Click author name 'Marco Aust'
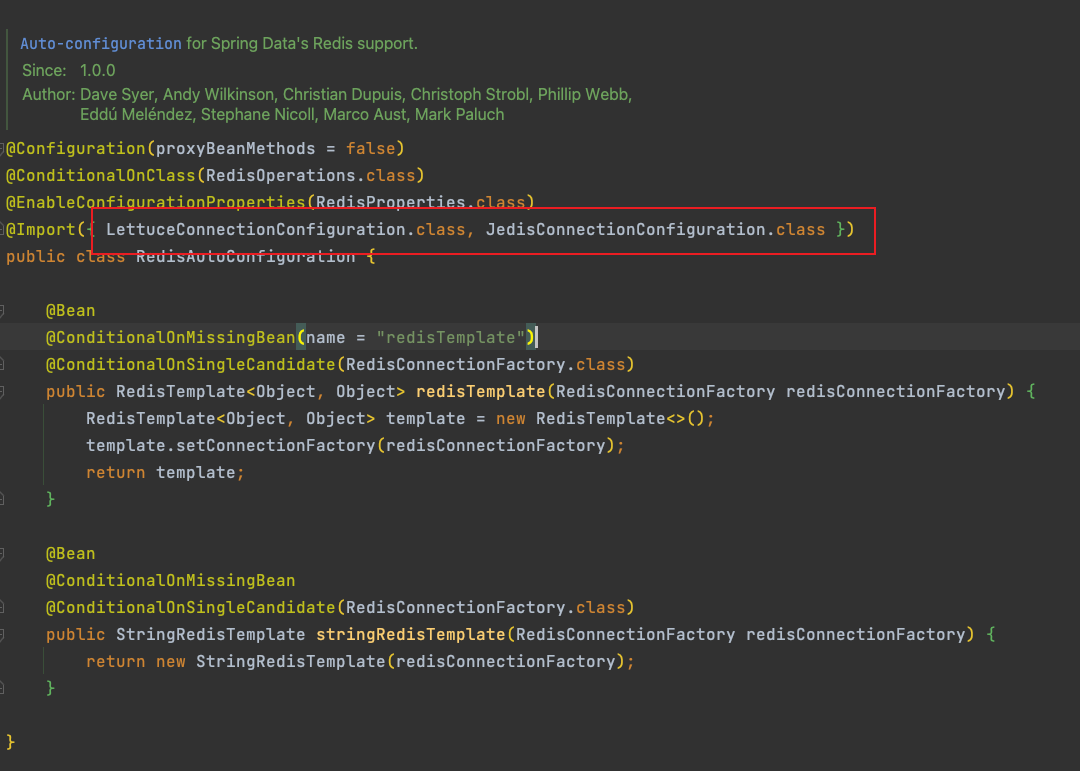 click(x=364, y=114)
